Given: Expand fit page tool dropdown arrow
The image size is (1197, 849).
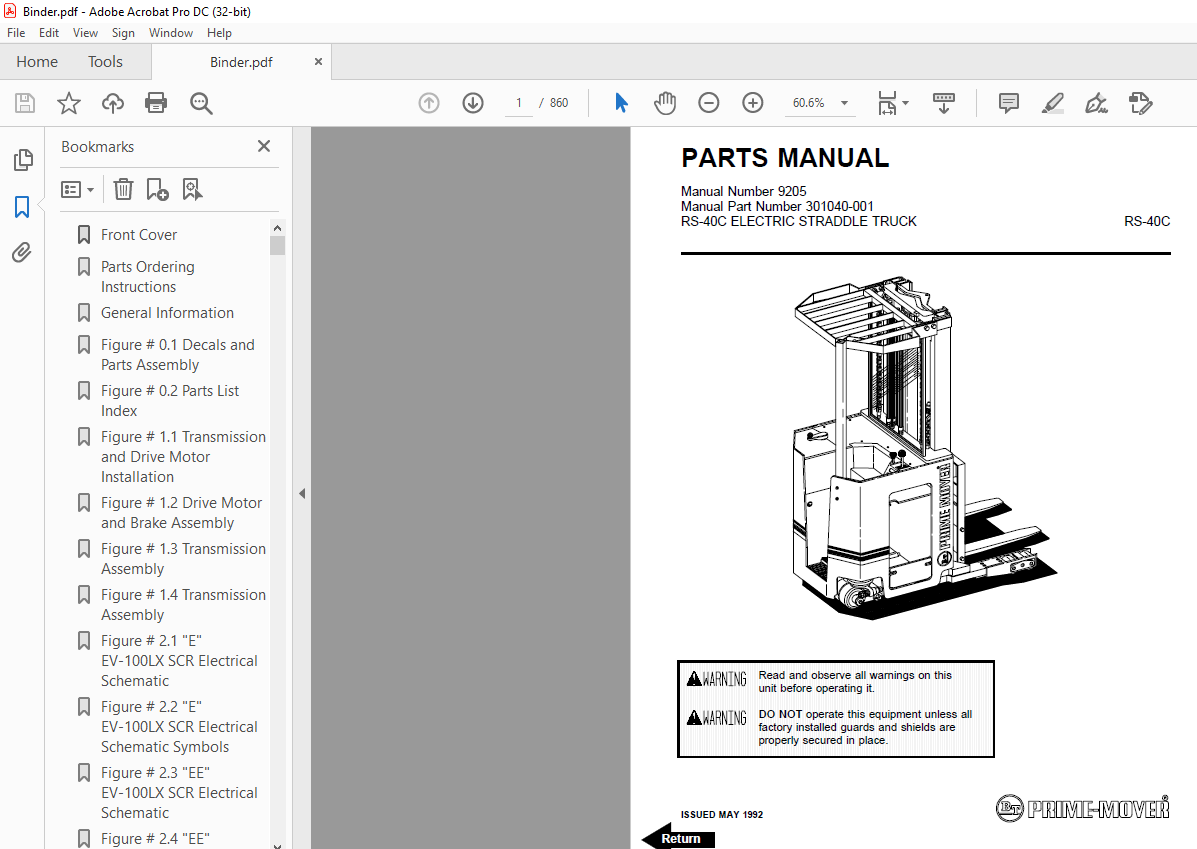Looking at the screenshot, I should tap(905, 102).
